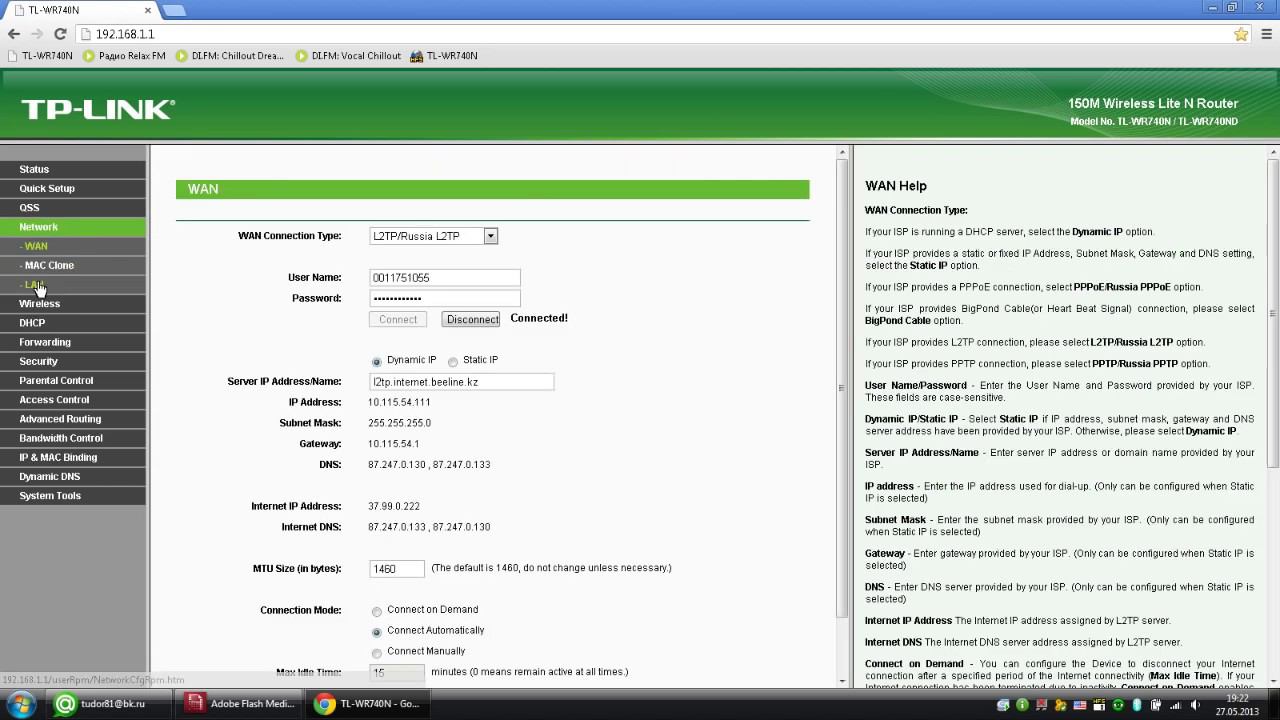
Task: Focus the Password field
Action: point(445,298)
